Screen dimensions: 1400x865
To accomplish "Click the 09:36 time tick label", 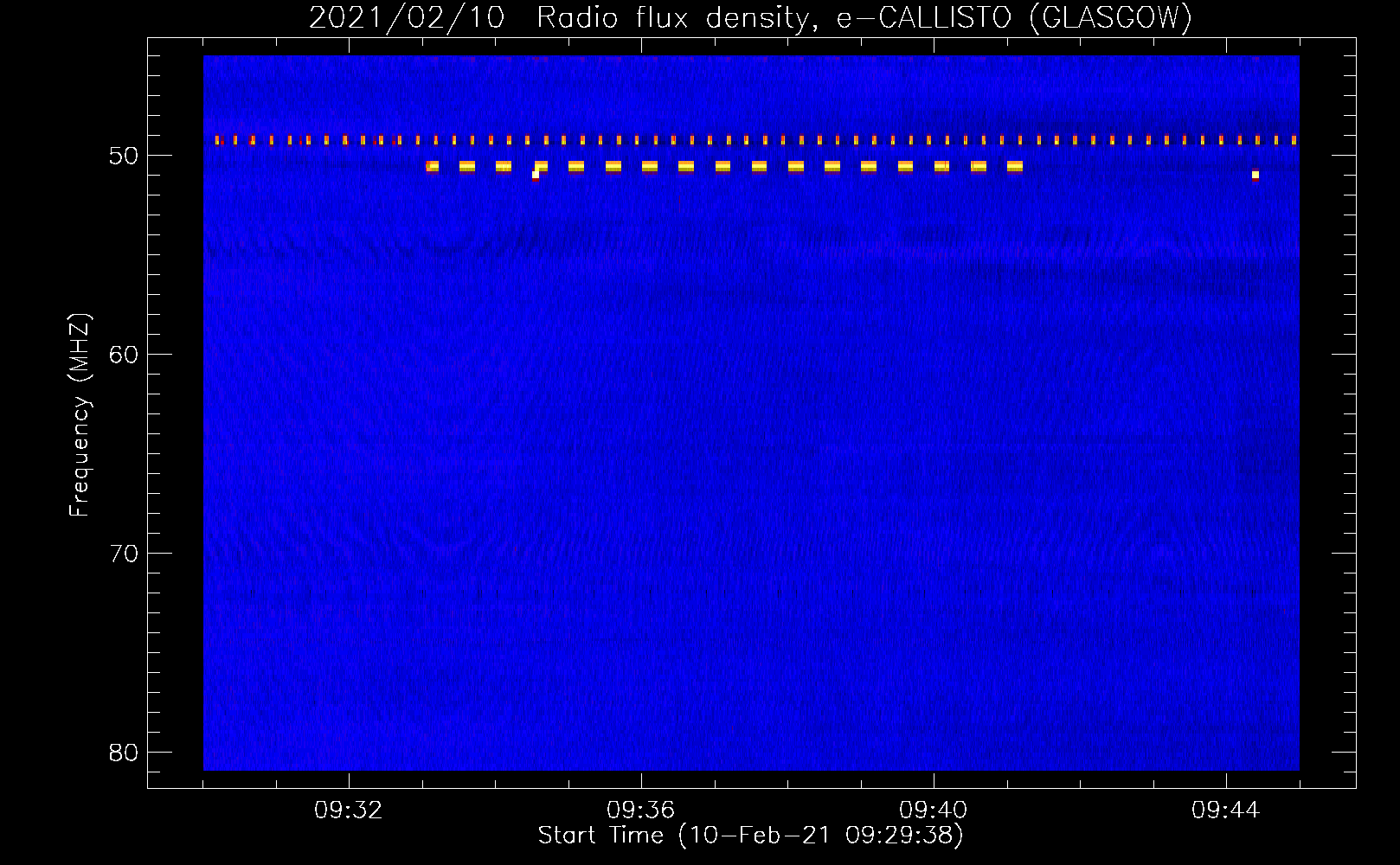I will [641, 811].
